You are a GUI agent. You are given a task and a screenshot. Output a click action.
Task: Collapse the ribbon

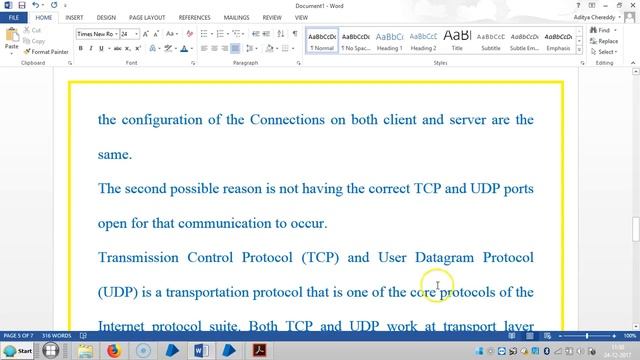(x=633, y=63)
